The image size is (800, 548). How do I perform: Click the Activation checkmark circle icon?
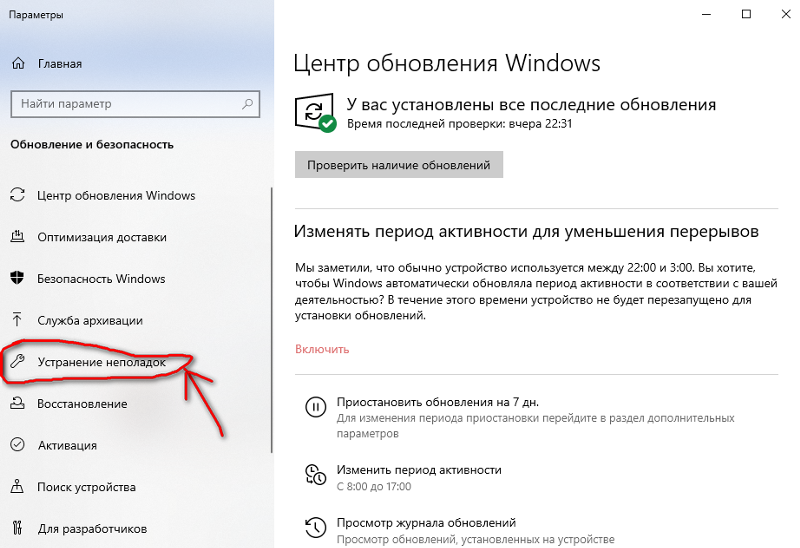click(17, 444)
